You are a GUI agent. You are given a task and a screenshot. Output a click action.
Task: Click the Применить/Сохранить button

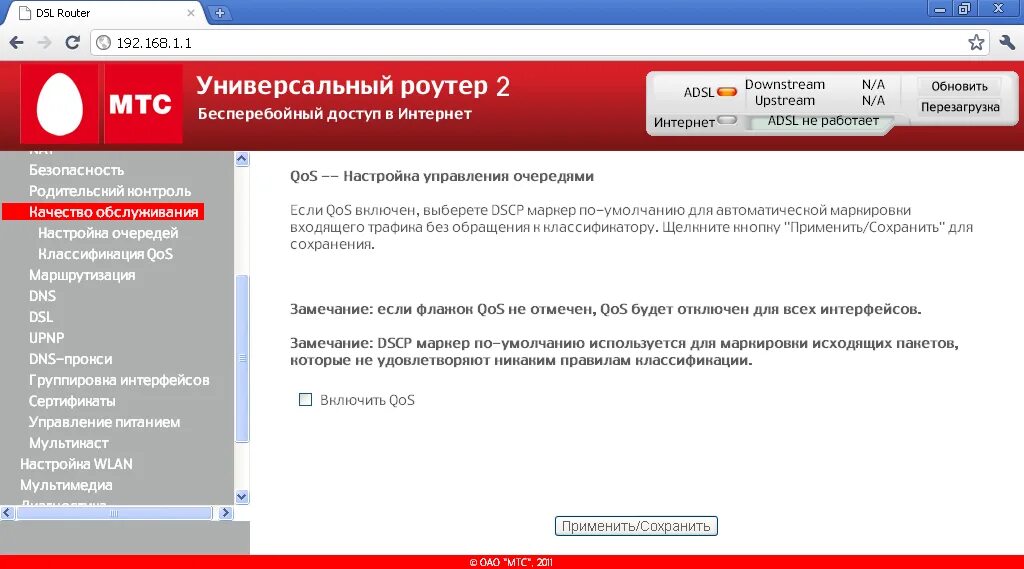tap(636, 526)
